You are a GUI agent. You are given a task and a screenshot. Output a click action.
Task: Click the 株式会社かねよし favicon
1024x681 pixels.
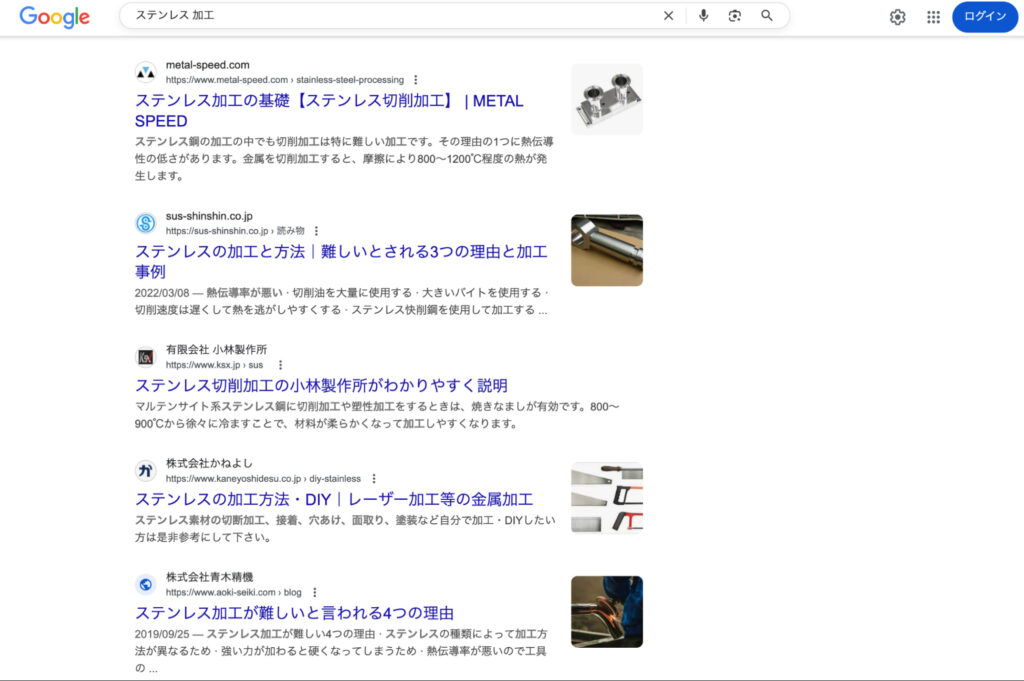[146, 471]
